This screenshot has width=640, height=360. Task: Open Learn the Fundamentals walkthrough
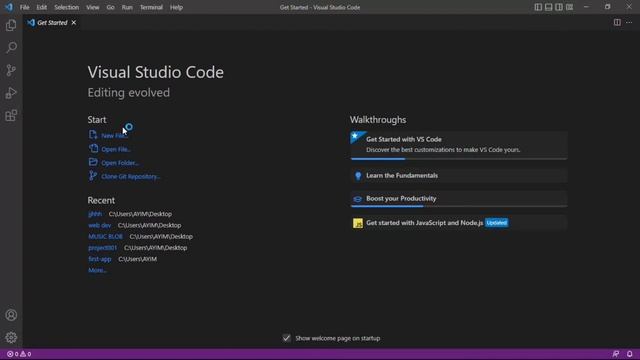459,176
